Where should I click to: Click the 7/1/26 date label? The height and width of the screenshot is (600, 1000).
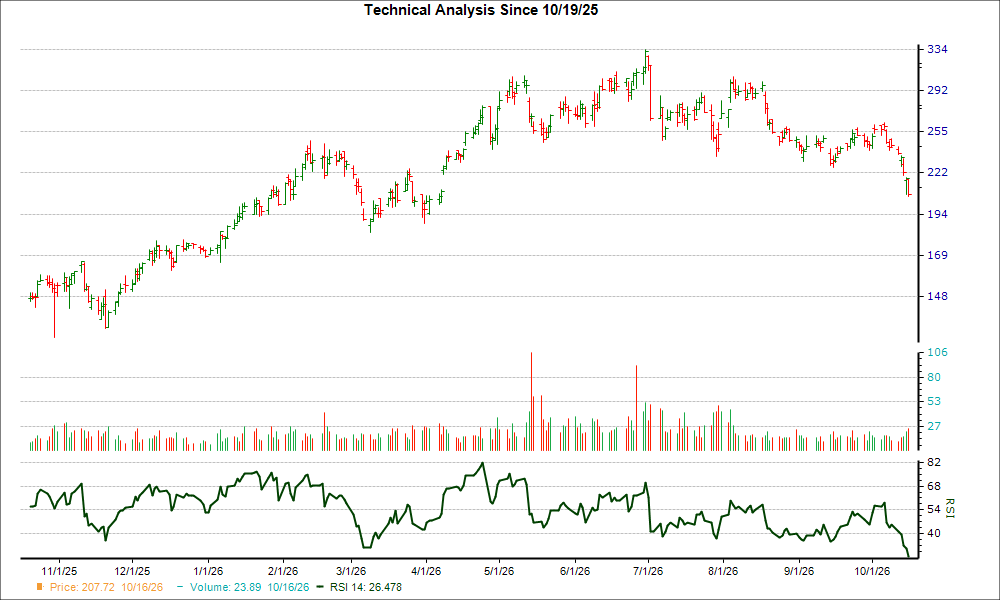[648, 571]
